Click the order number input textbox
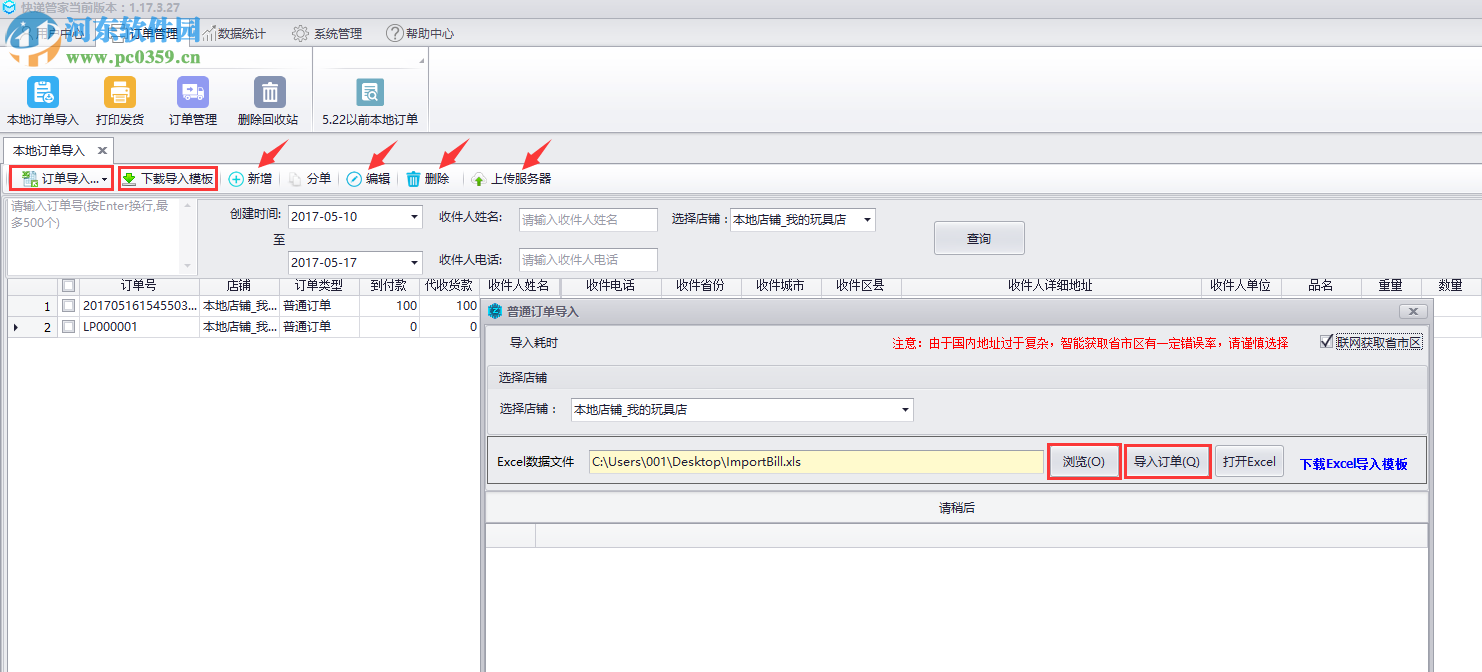 94,236
